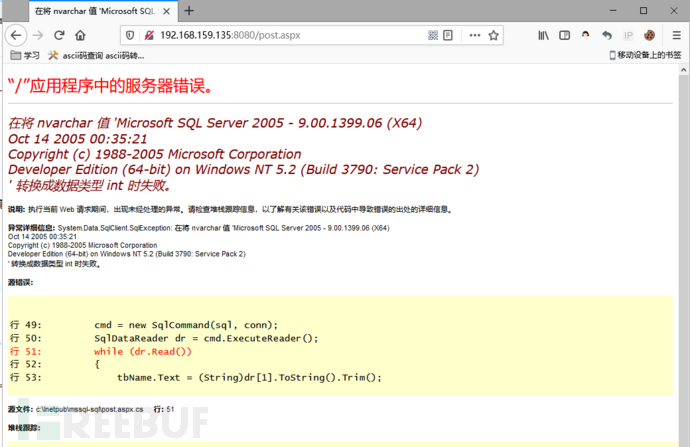Click "Copyright (c) 1988-2005 Microsoft Corporation" red italic line
This screenshot has height=447, width=690.
(x=154, y=154)
